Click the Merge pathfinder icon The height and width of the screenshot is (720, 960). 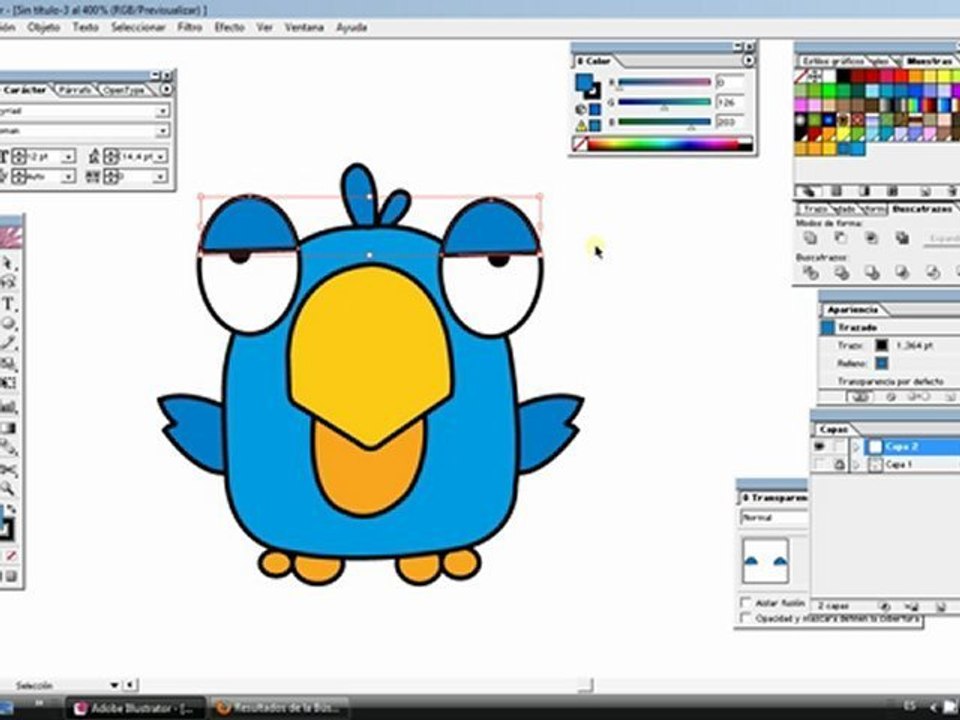(872, 272)
